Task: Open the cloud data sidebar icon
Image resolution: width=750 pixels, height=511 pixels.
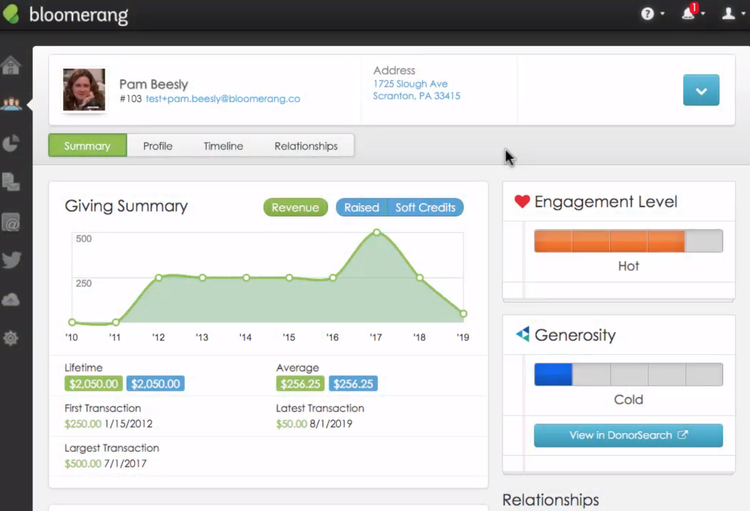Action: 11,300
